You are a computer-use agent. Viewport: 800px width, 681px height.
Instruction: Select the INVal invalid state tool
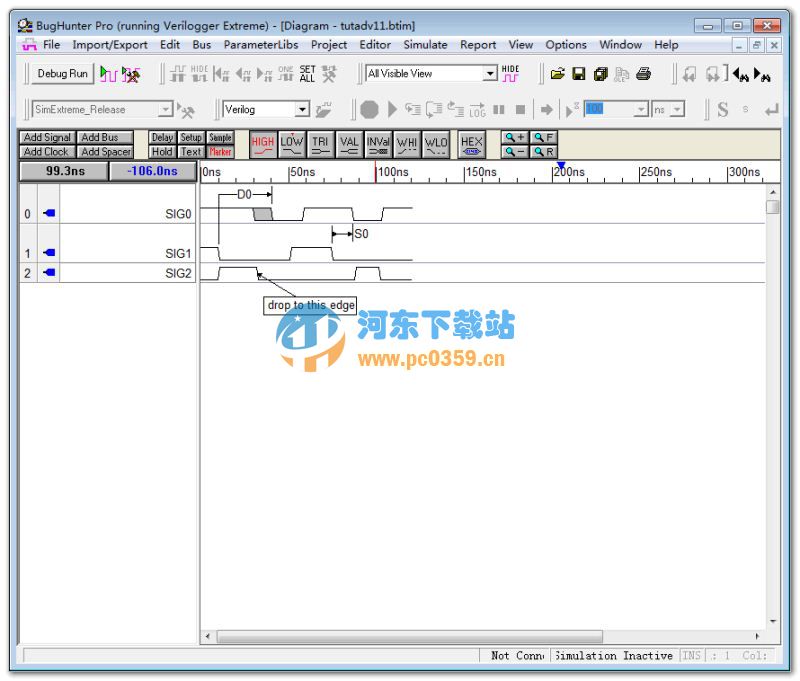click(x=377, y=144)
